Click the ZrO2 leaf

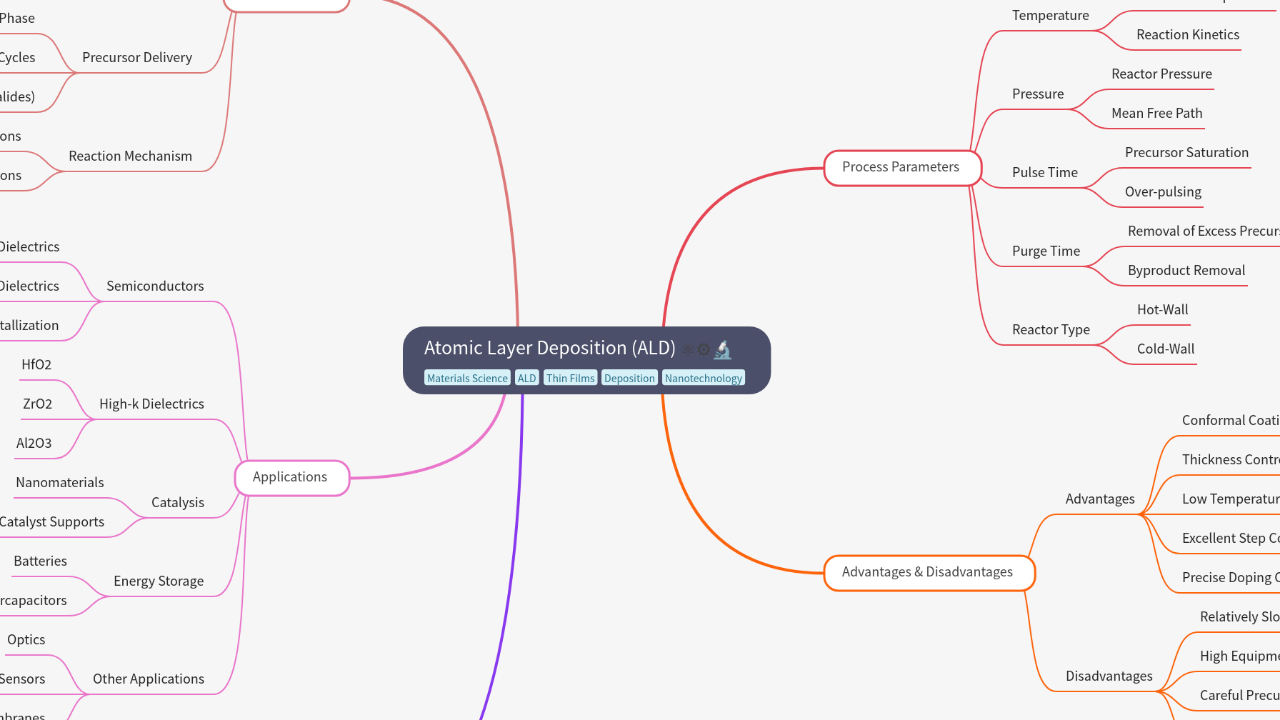click(38, 404)
